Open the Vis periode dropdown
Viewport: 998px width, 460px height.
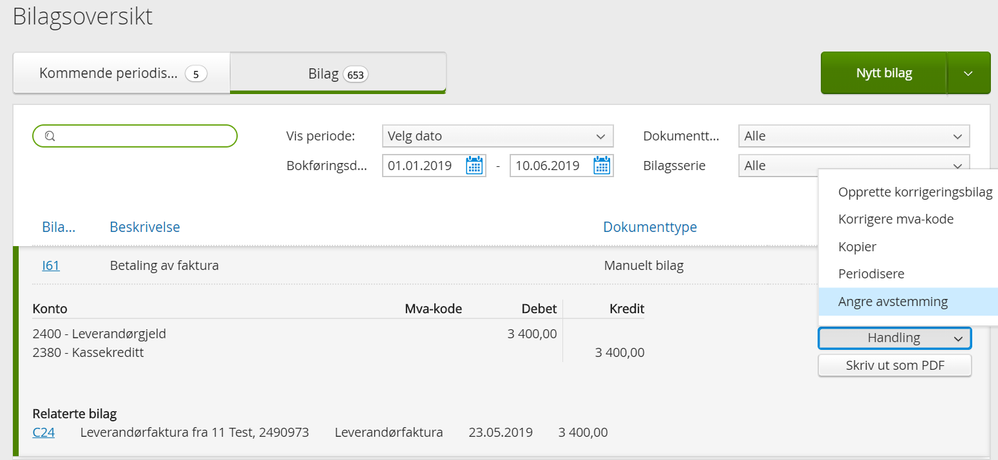coord(498,136)
